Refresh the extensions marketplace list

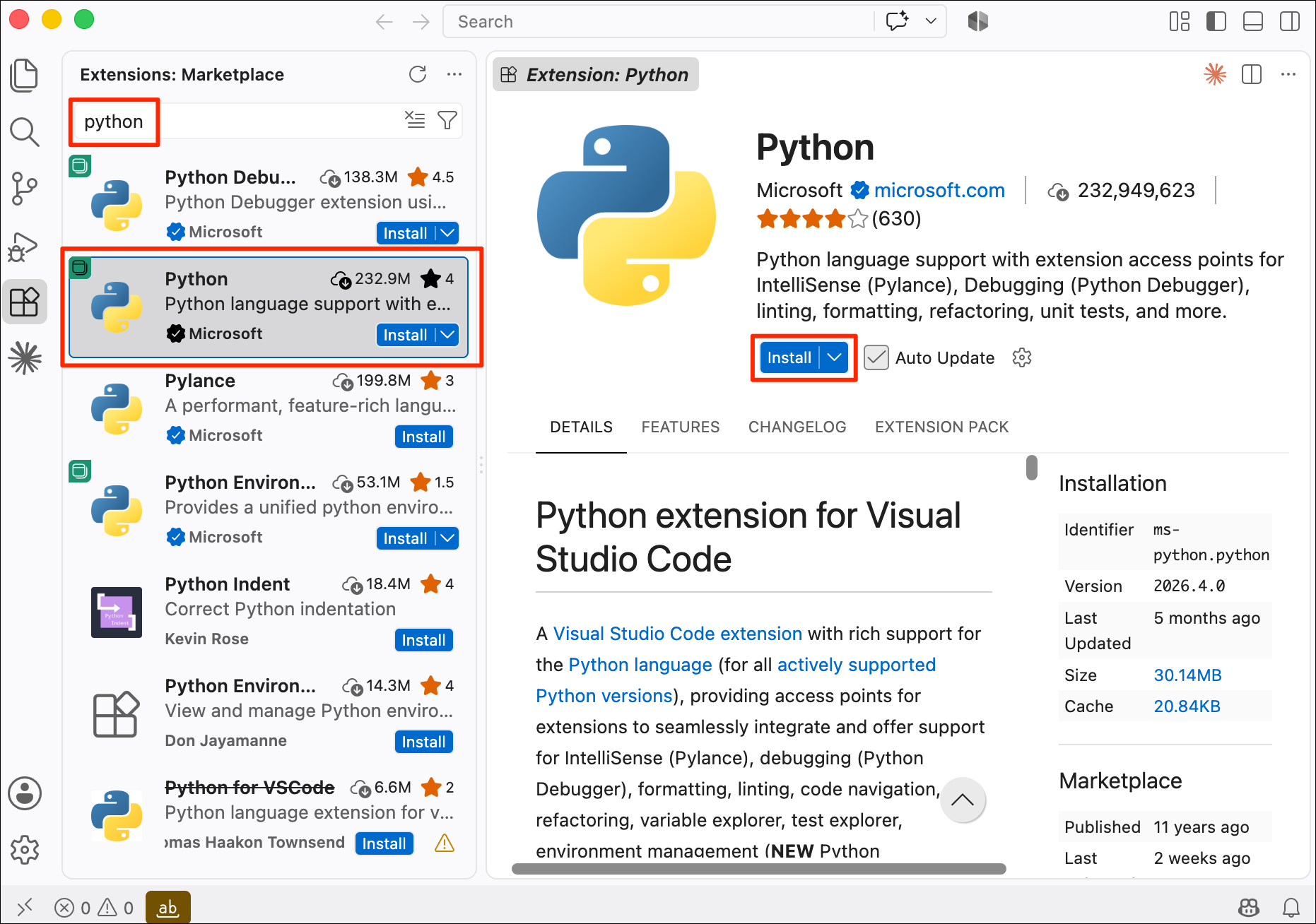click(x=418, y=74)
